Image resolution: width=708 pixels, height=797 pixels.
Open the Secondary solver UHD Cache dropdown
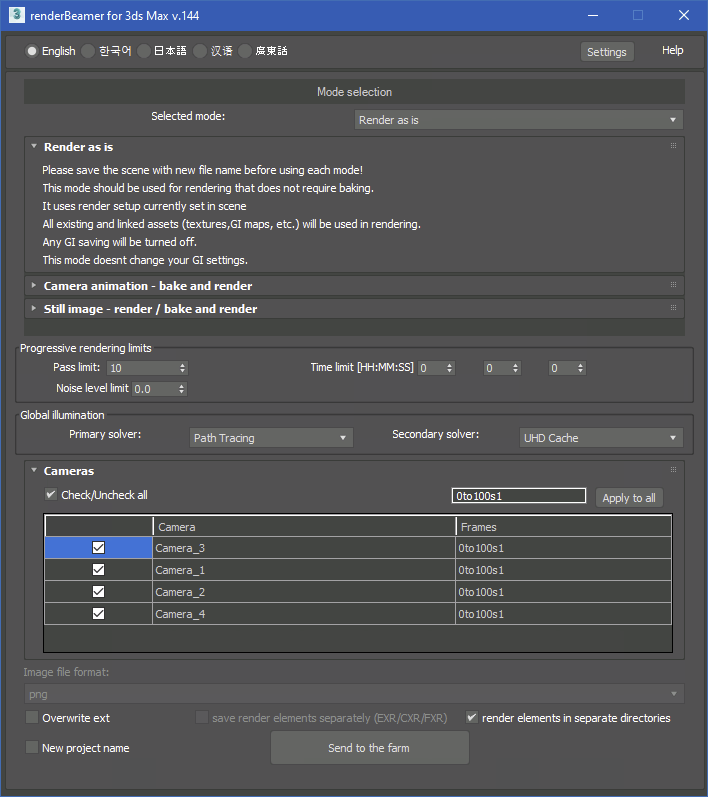(x=601, y=438)
